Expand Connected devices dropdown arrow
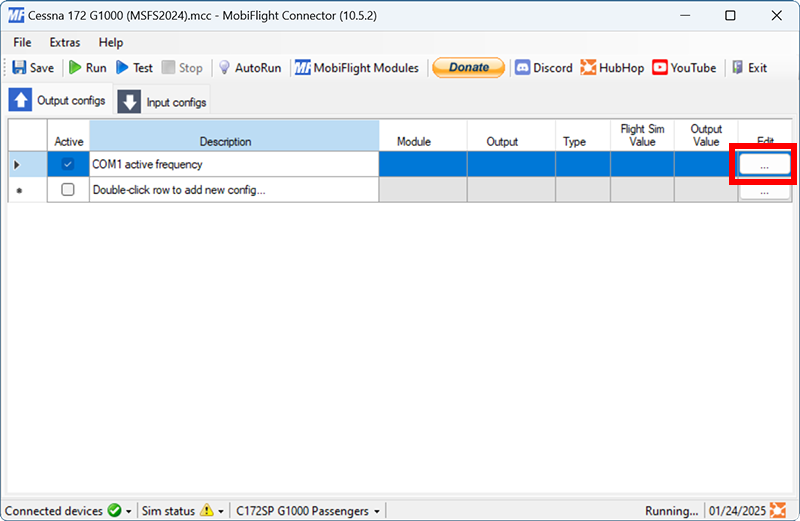The image size is (800, 521). (129, 511)
